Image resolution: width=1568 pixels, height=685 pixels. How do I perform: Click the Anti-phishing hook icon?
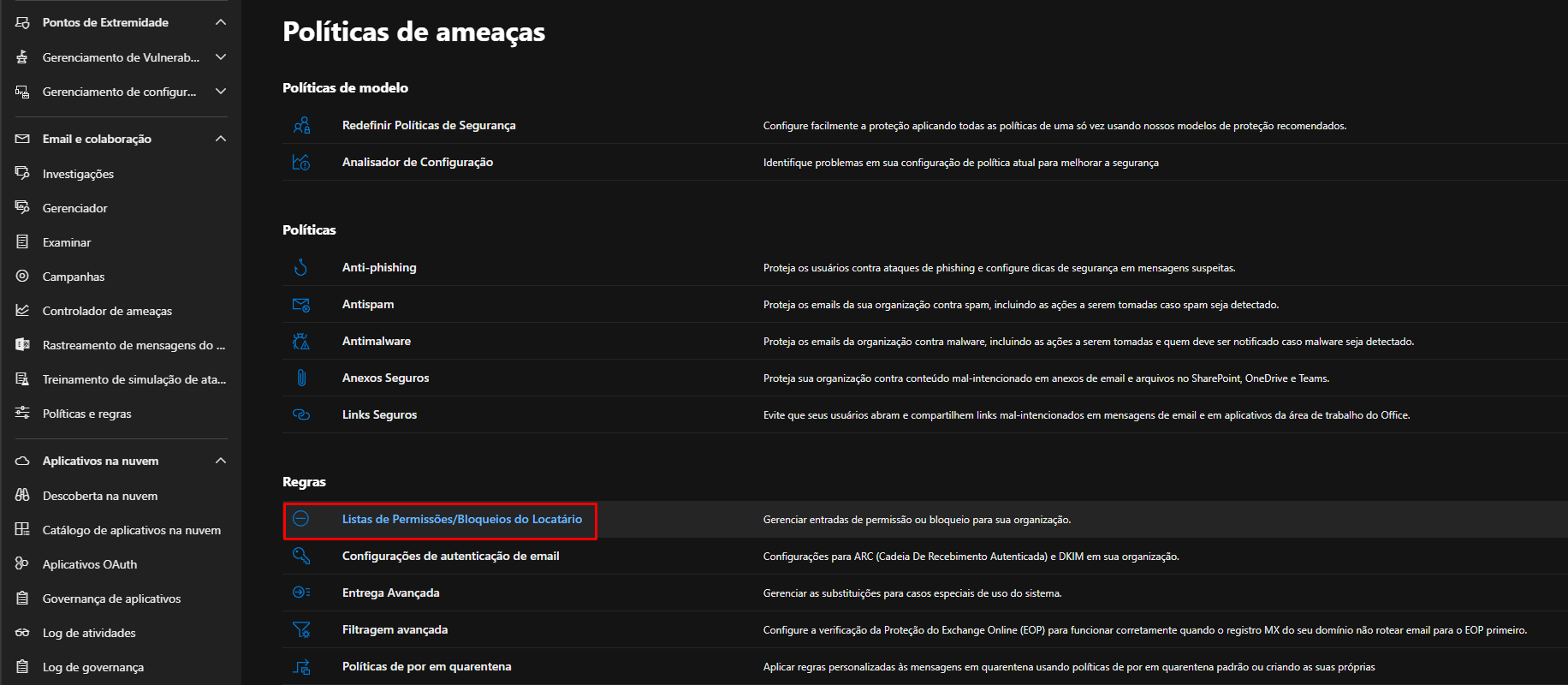(301, 268)
